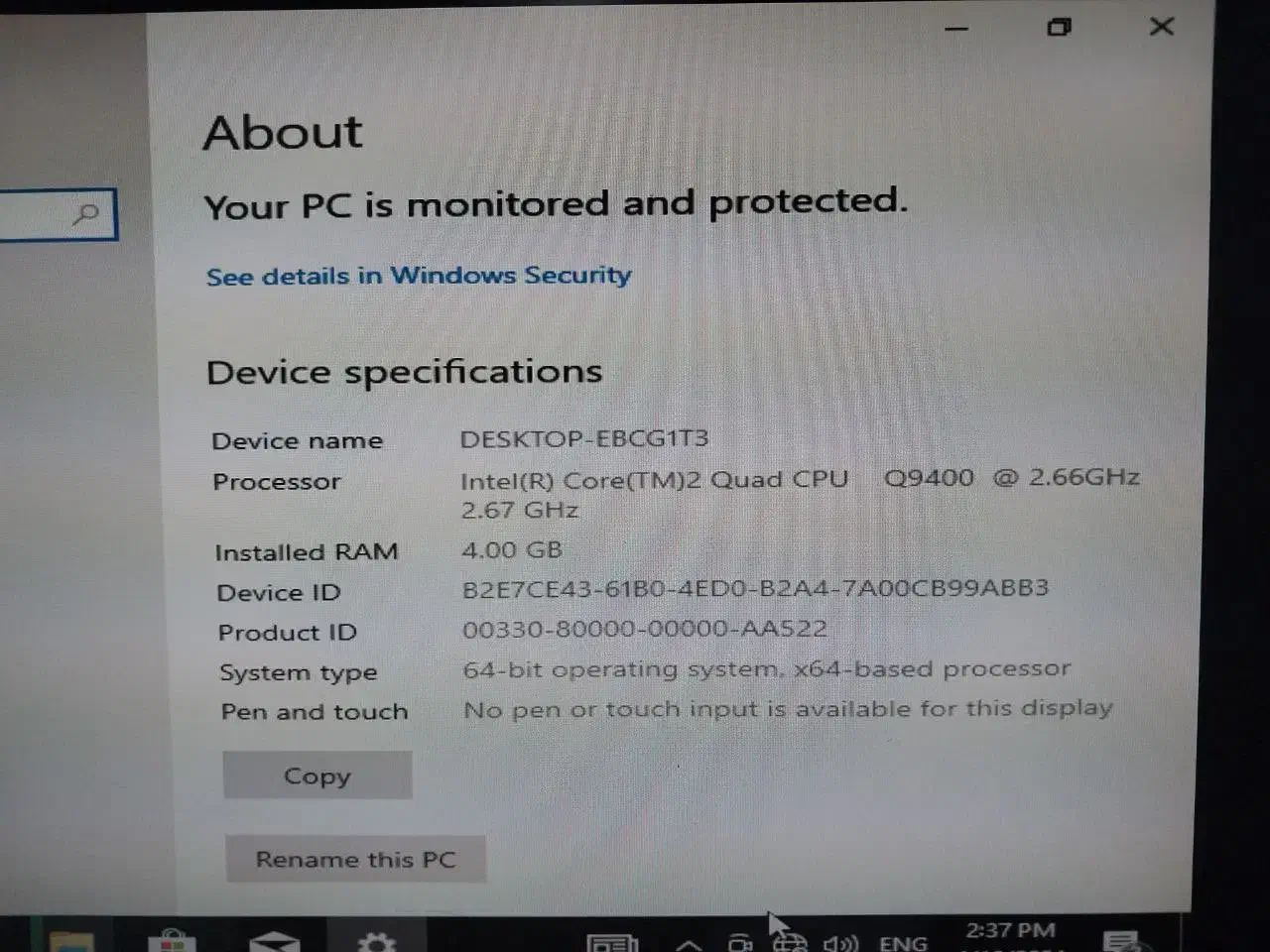Open See details in Windows Security link

pyautogui.click(x=419, y=276)
